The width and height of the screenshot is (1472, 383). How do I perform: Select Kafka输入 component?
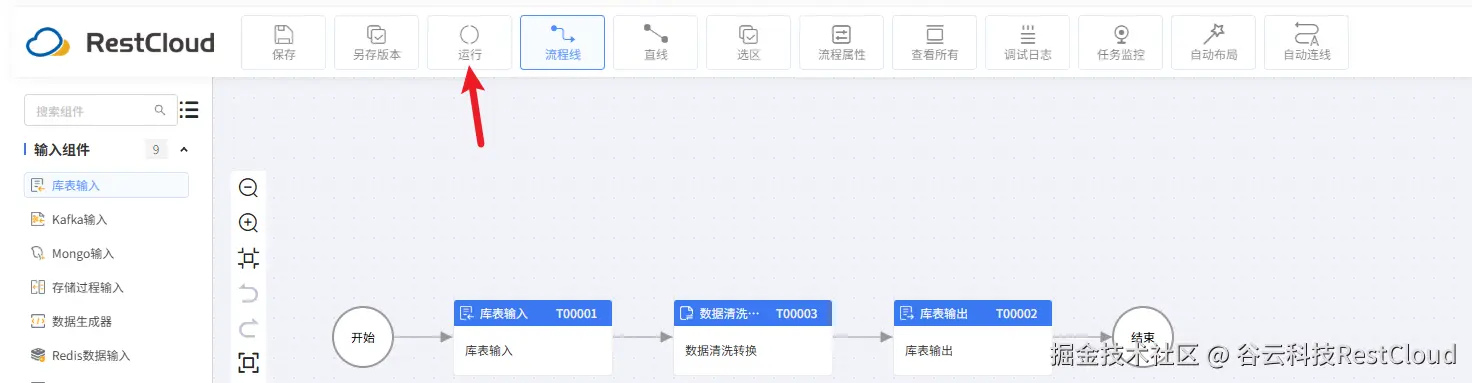pyautogui.click(x=106, y=219)
